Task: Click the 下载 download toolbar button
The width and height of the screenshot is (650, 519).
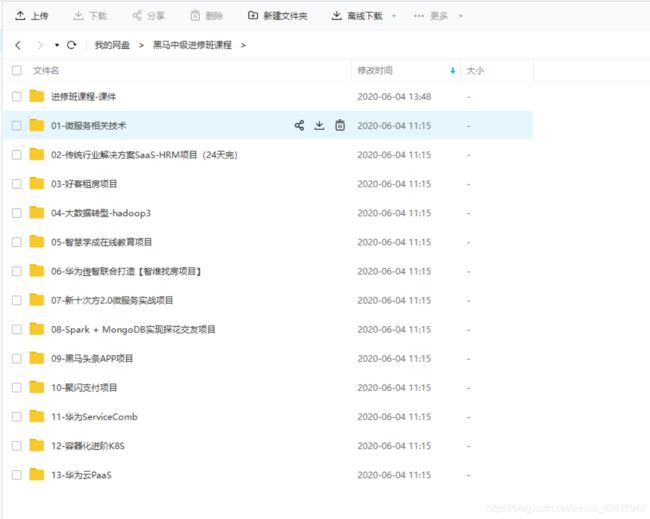Action: (x=90, y=16)
